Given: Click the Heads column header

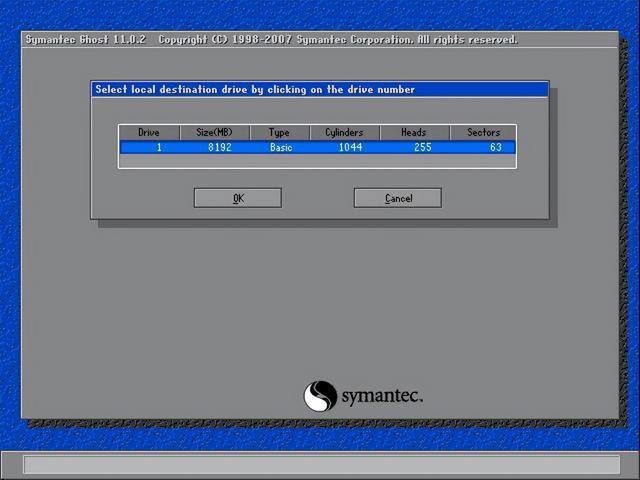Looking at the screenshot, I should tap(414, 133).
